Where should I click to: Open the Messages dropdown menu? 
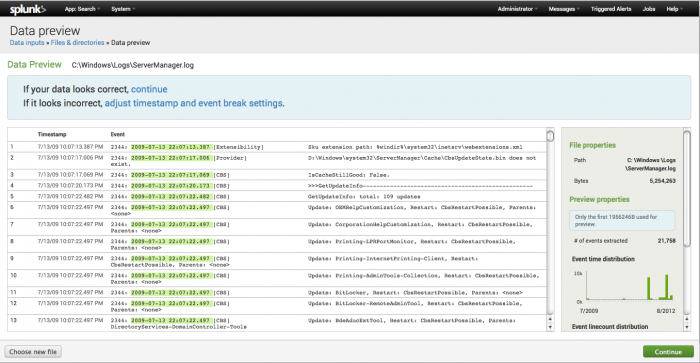[x=564, y=9]
